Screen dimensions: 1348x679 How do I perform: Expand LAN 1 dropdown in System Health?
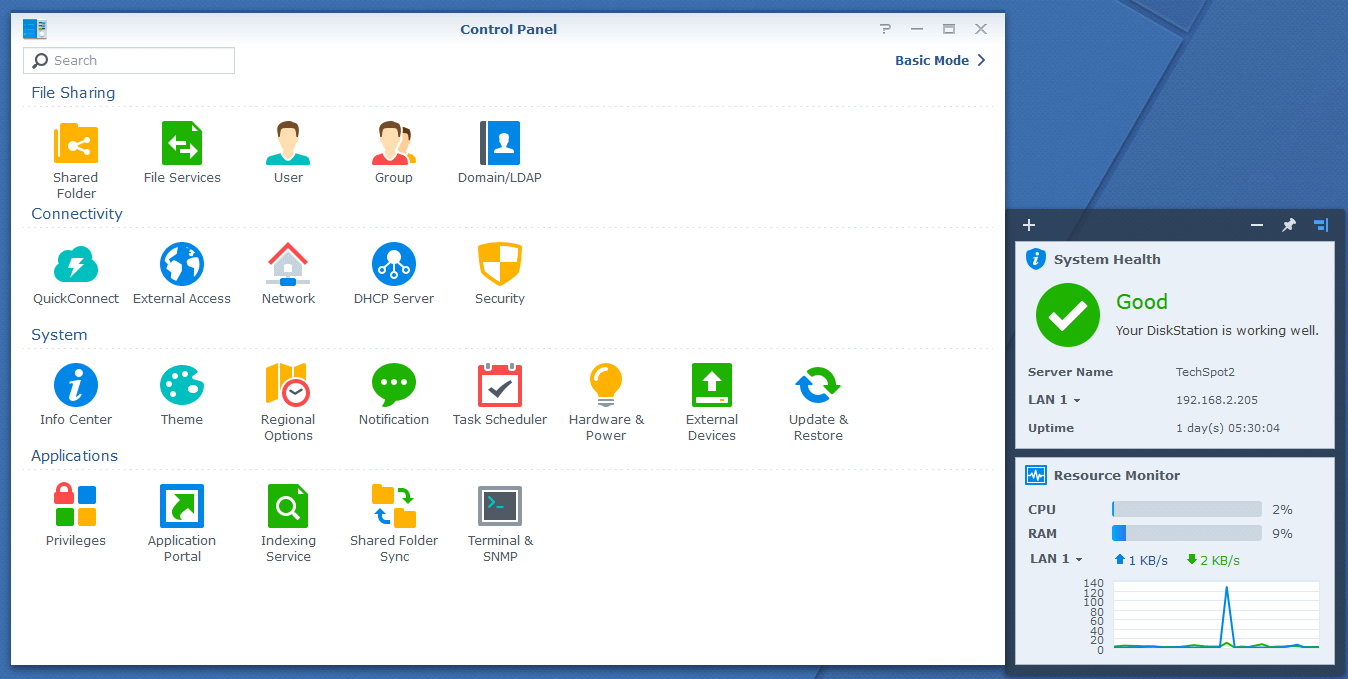pyautogui.click(x=1054, y=400)
